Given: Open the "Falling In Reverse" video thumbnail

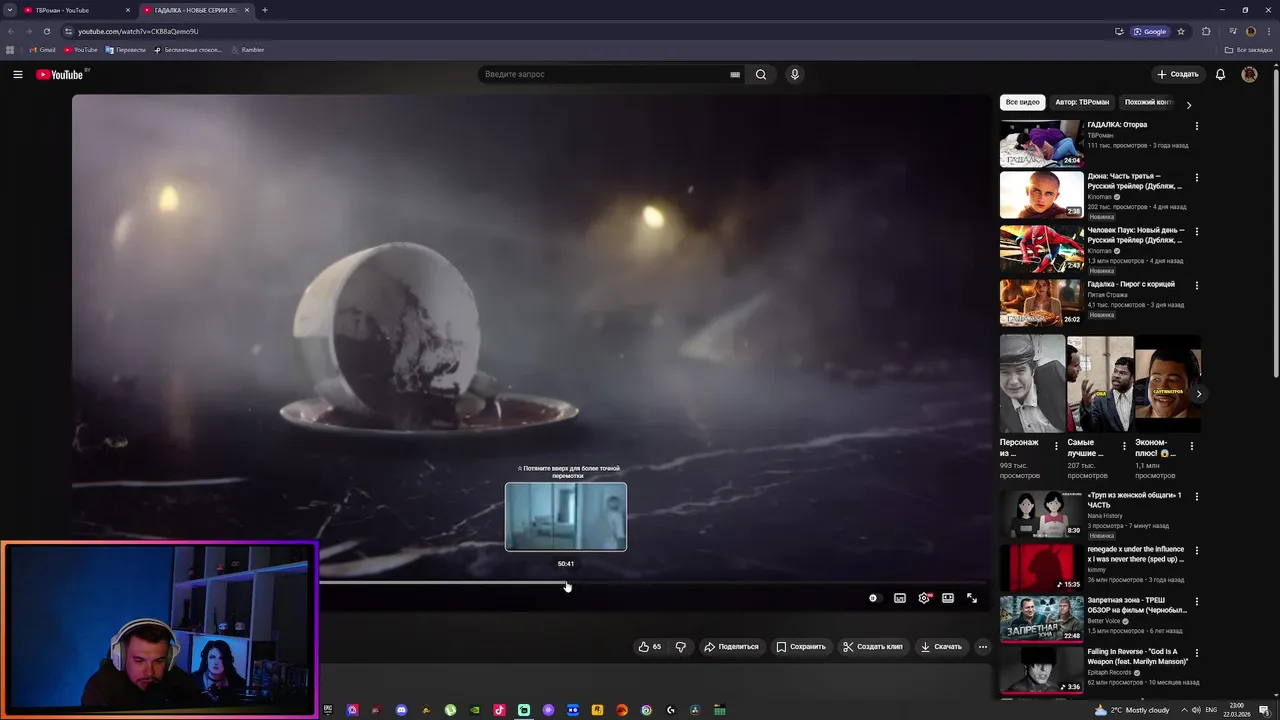Looking at the screenshot, I should pyautogui.click(x=1041, y=671).
